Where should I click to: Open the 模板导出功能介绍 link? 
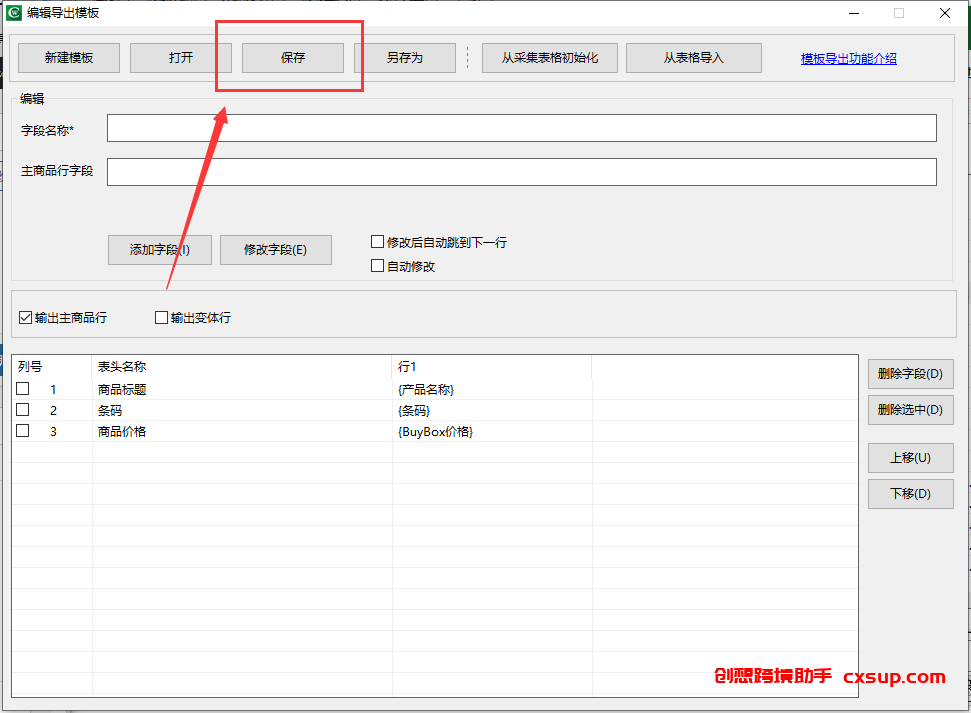[x=848, y=59]
